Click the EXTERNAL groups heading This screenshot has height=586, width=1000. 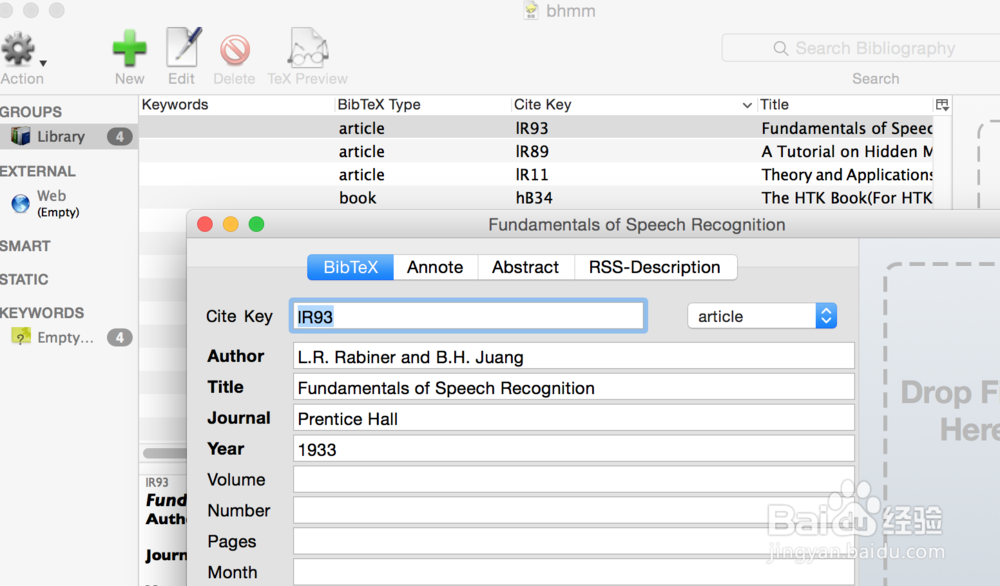click(x=38, y=172)
